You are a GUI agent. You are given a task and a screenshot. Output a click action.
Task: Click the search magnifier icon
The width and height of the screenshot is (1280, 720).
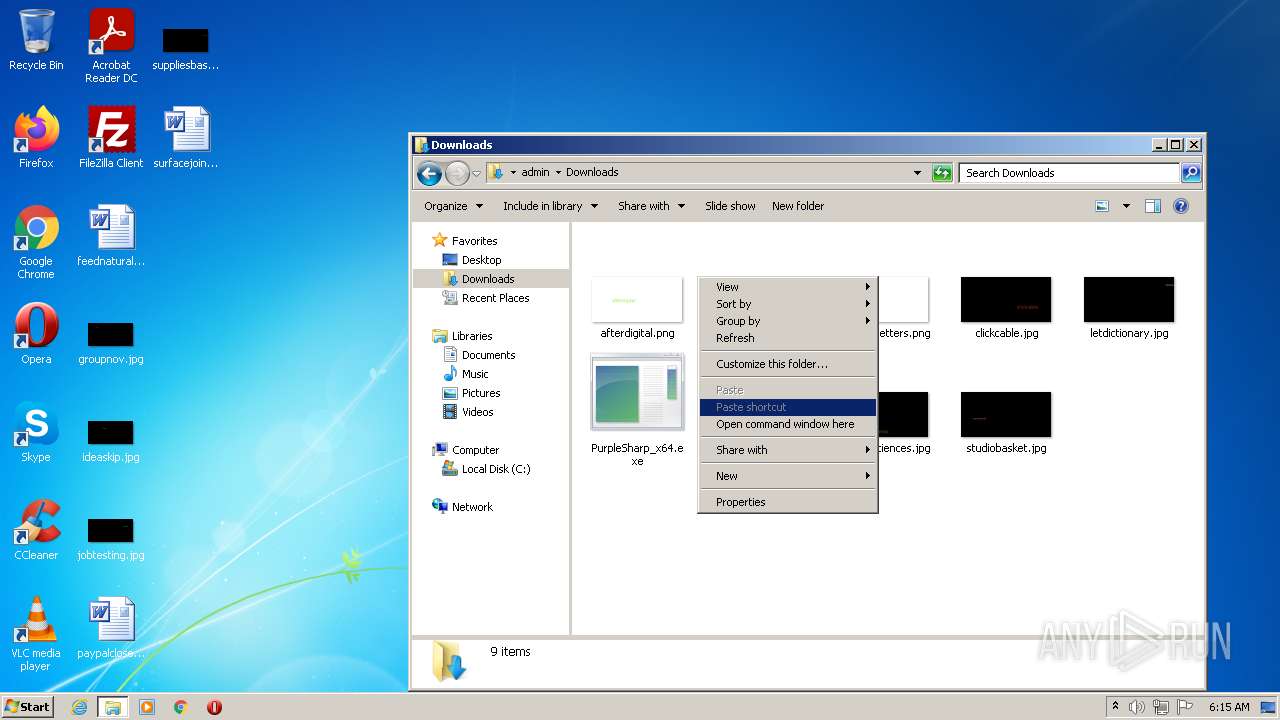click(x=1190, y=173)
